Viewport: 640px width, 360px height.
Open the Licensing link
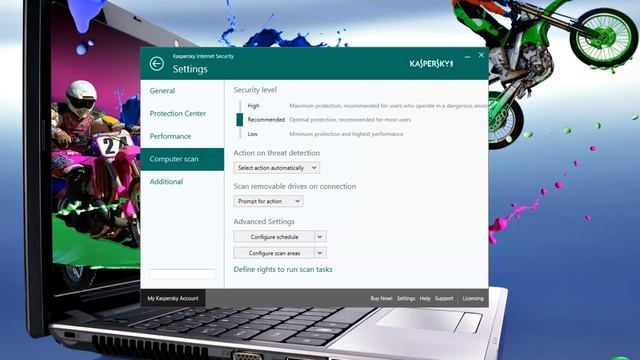click(473, 298)
